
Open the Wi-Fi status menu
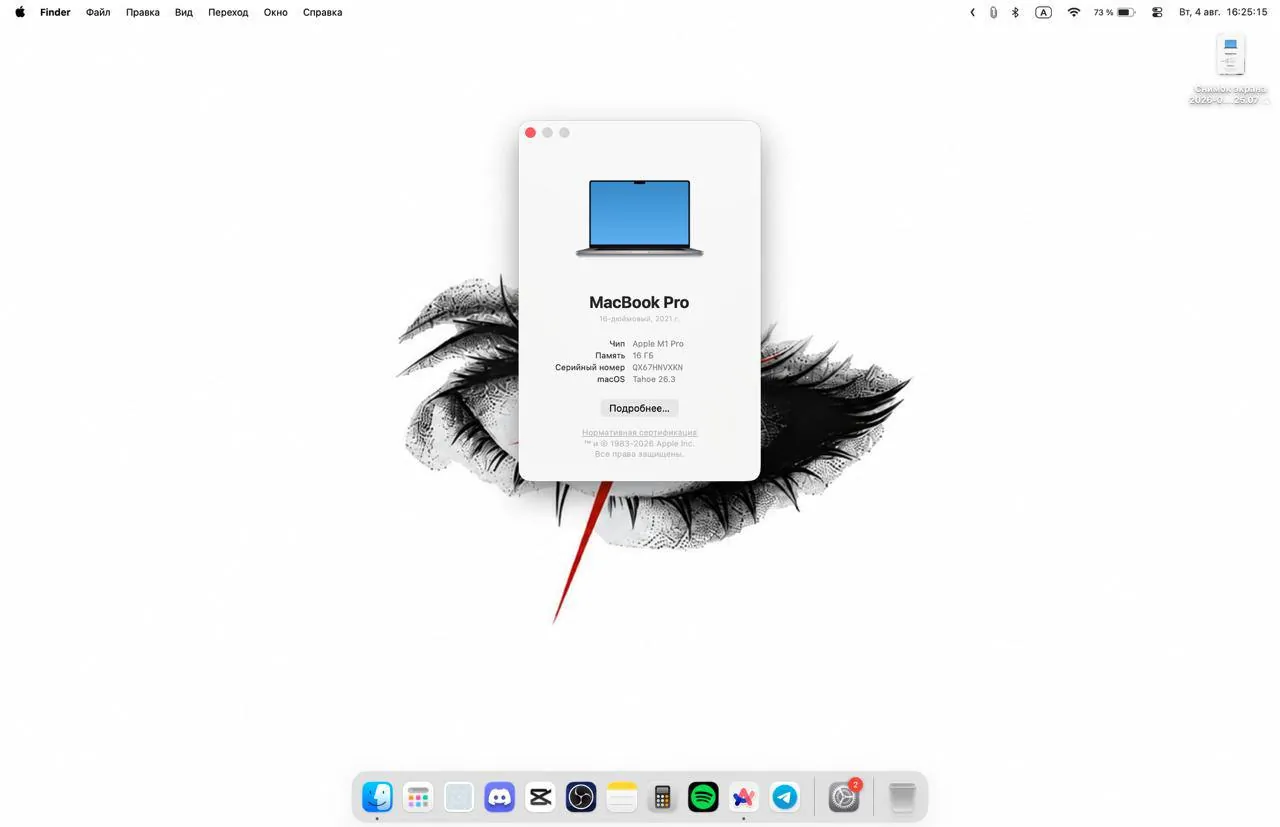[1074, 12]
